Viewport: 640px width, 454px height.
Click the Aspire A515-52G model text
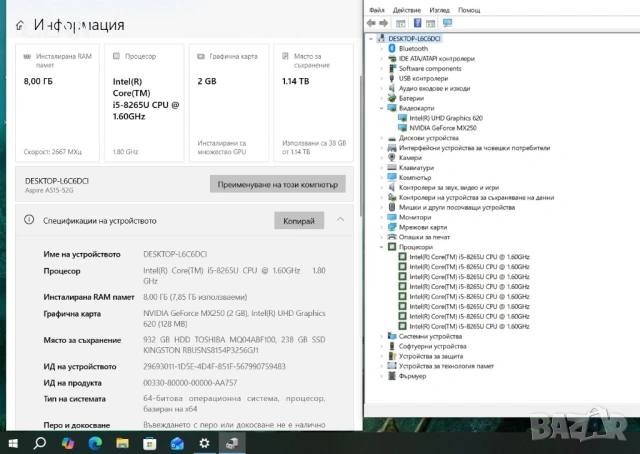tap(49, 190)
